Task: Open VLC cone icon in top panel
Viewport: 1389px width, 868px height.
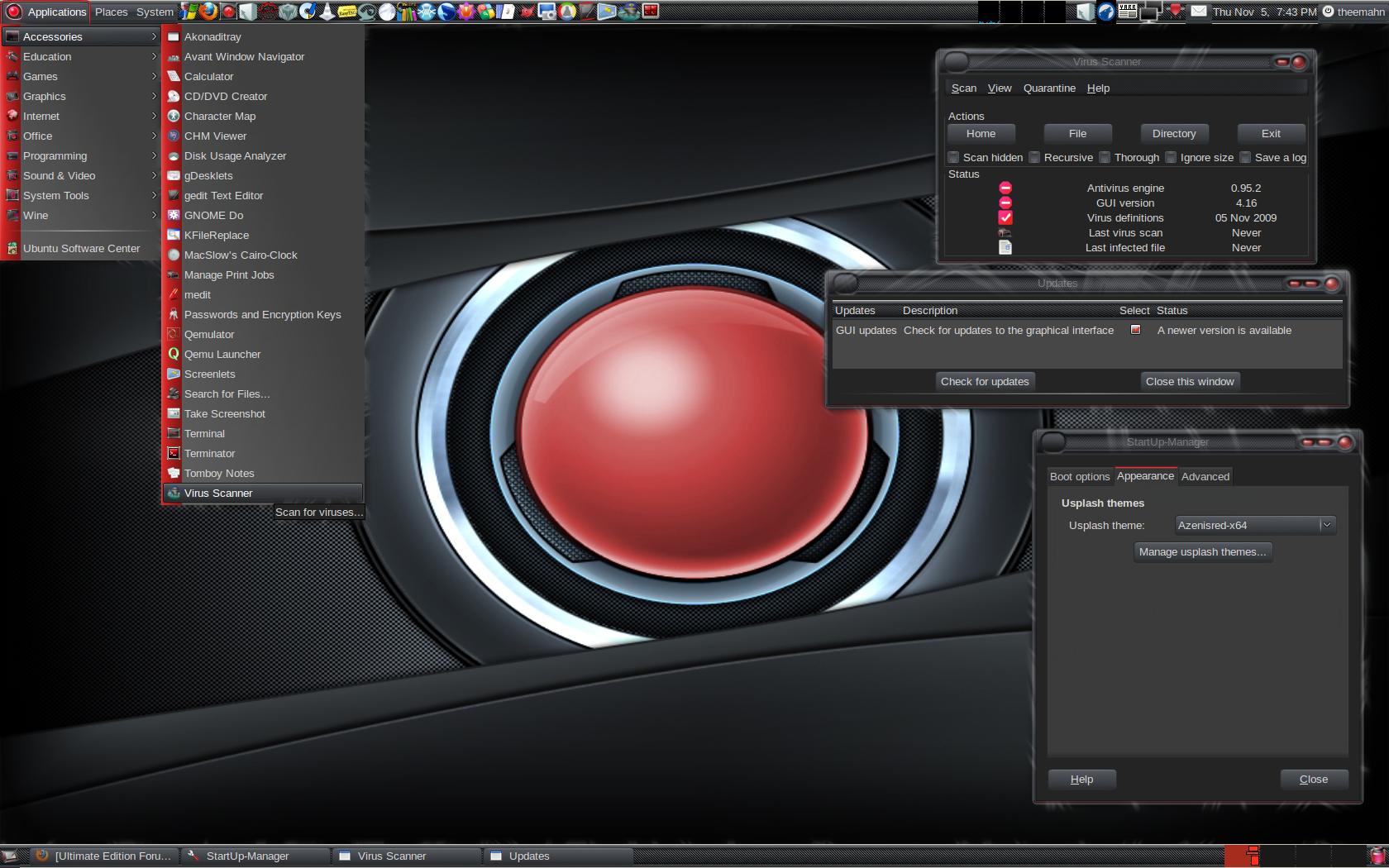Action: pos(327,12)
